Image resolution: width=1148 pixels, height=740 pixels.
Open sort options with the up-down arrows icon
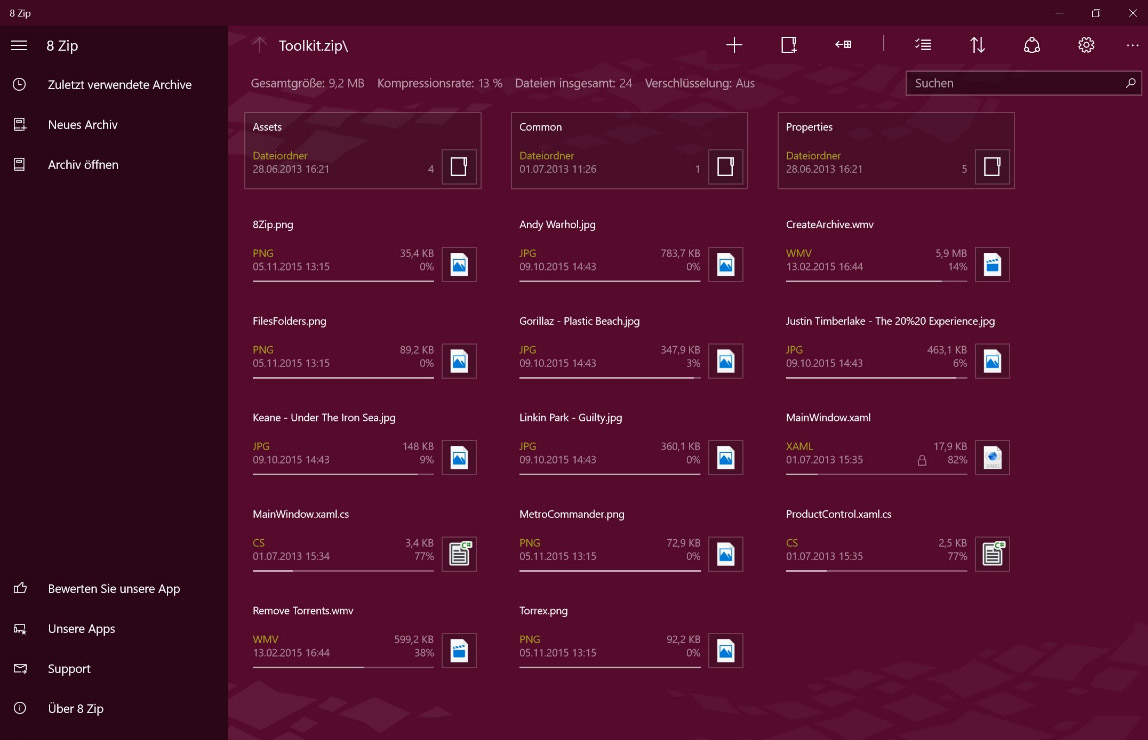click(x=977, y=45)
